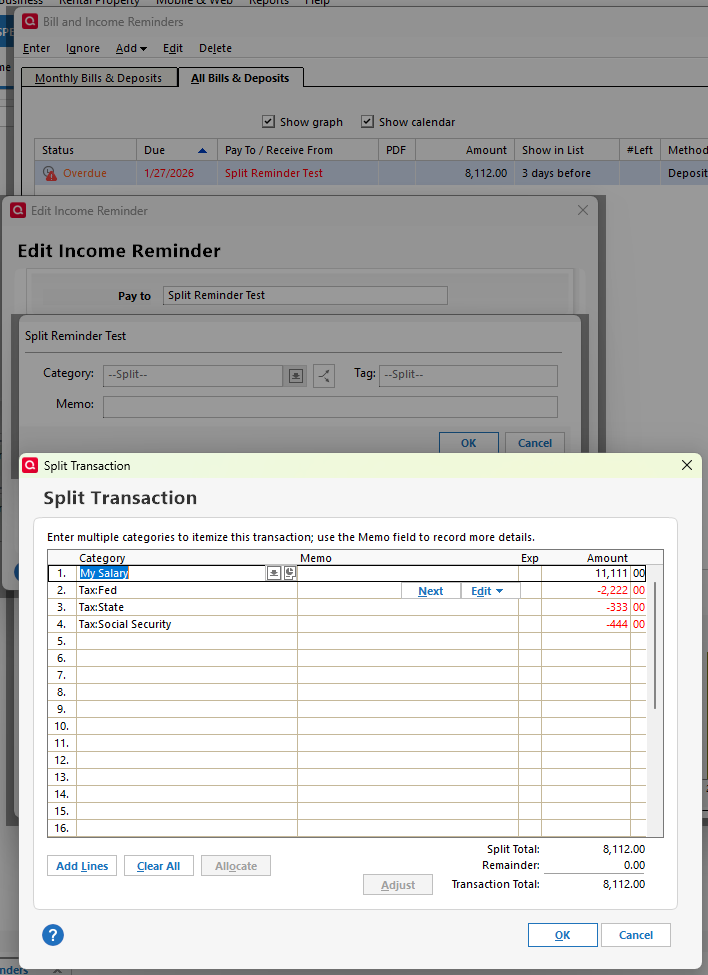Click the PDF column header
708x975 pixels.
click(x=397, y=150)
